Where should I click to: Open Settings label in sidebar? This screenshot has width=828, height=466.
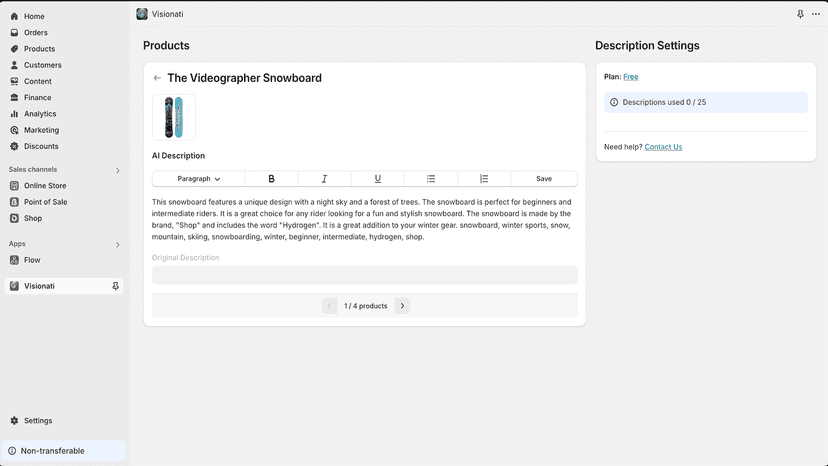(x=38, y=421)
